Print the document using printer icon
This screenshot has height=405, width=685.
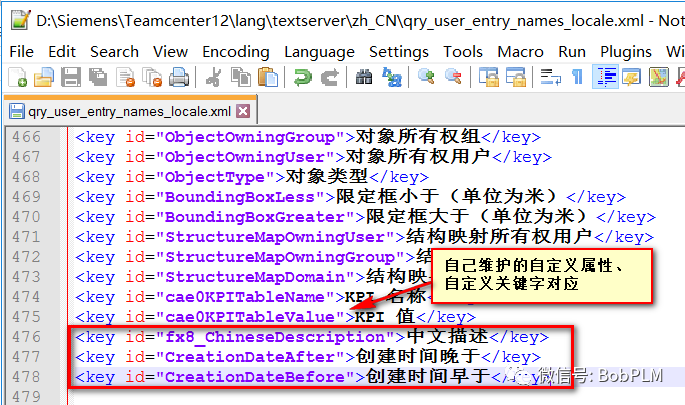point(179,77)
